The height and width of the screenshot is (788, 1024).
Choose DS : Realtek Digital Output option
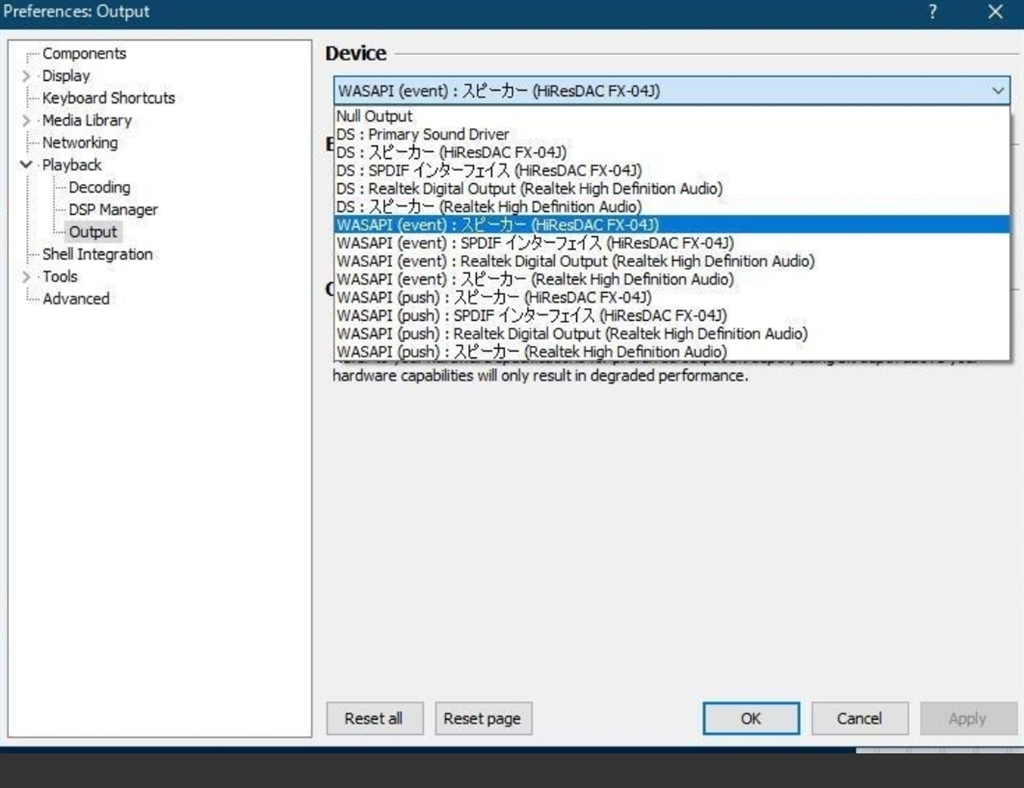(x=671, y=189)
